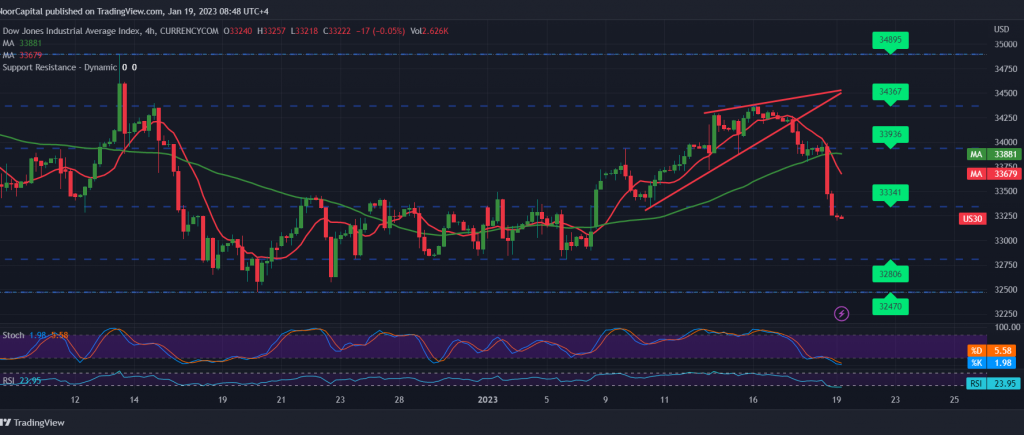This screenshot has width=1024, height=435.
Task: Select the green 33936 level label
Action: coord(890,134)
